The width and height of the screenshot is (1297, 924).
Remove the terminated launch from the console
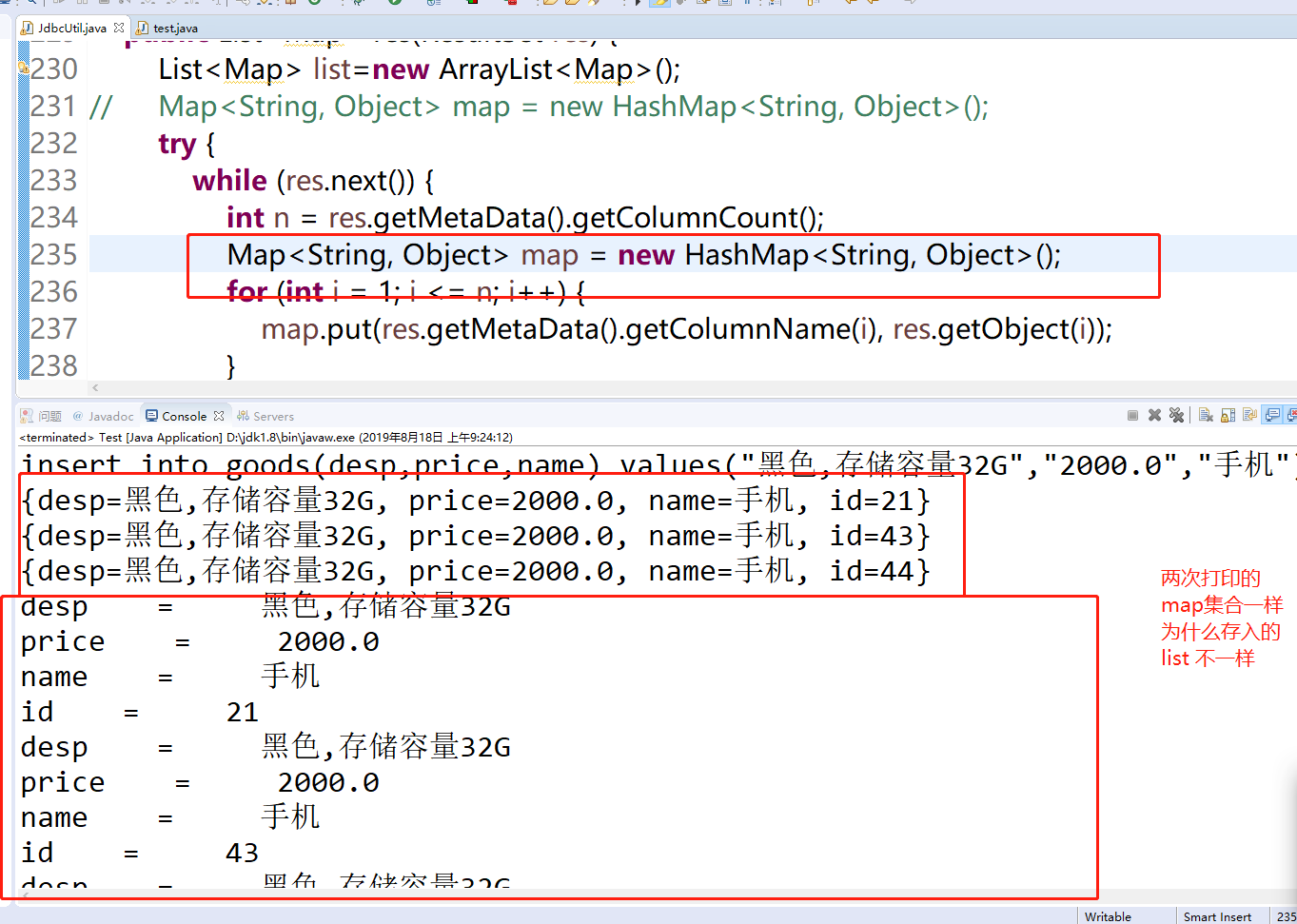(x=1154, y=415)
